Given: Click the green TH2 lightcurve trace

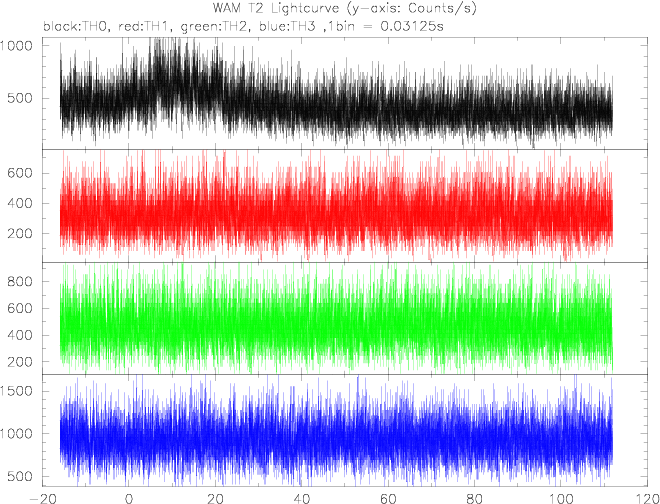Looking at the screenshot, I should coord(336,319).
